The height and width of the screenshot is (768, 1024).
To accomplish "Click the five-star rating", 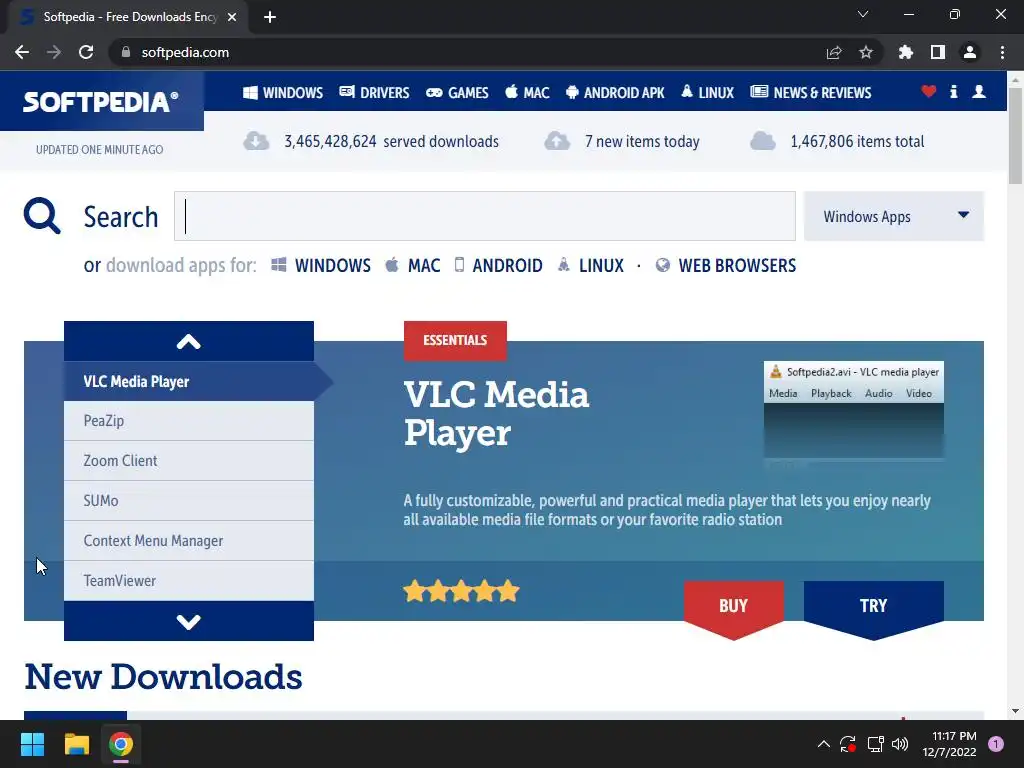I will [x=461, y=591].
